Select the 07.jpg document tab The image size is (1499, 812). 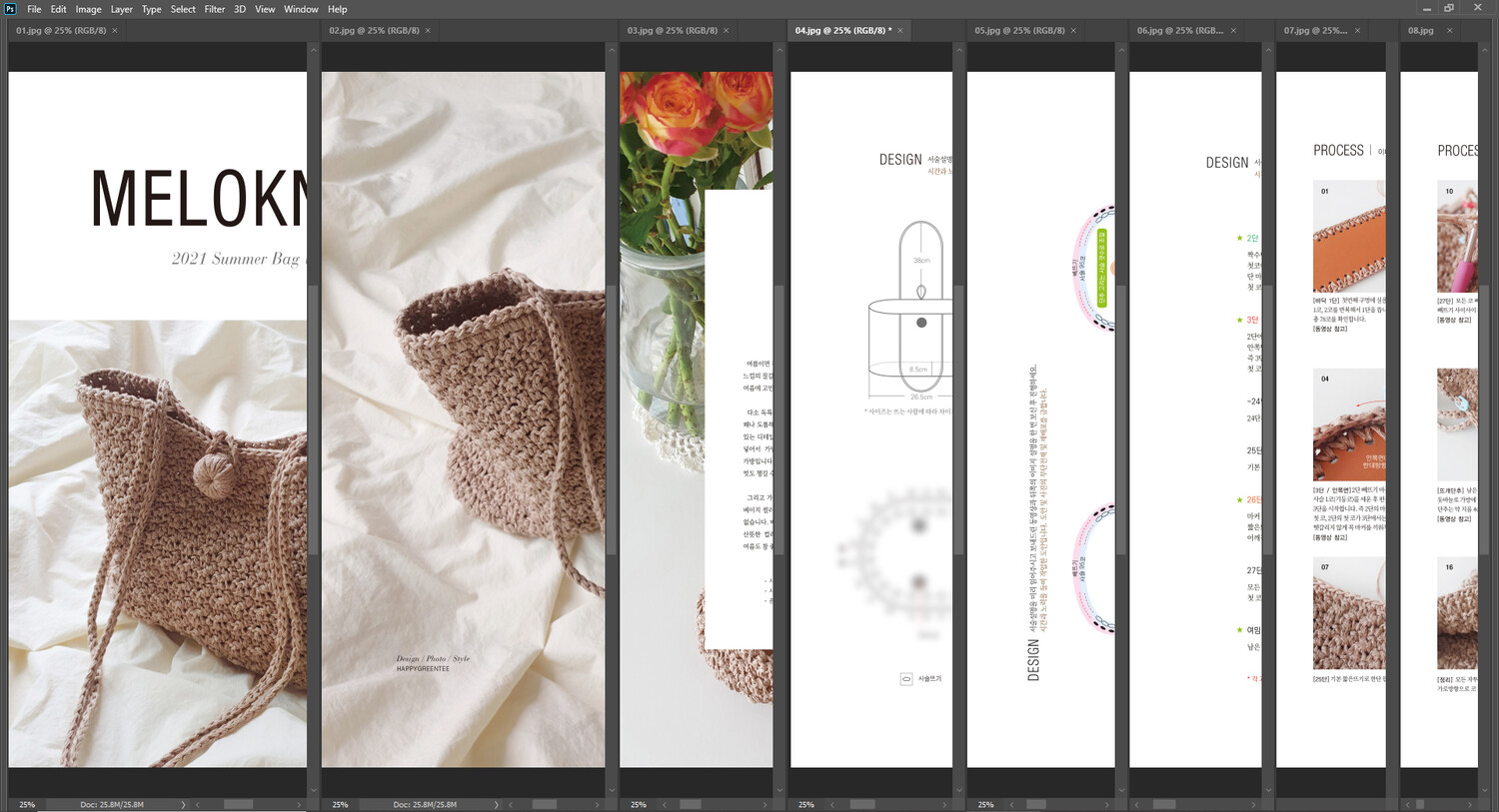coord(1315,31)
